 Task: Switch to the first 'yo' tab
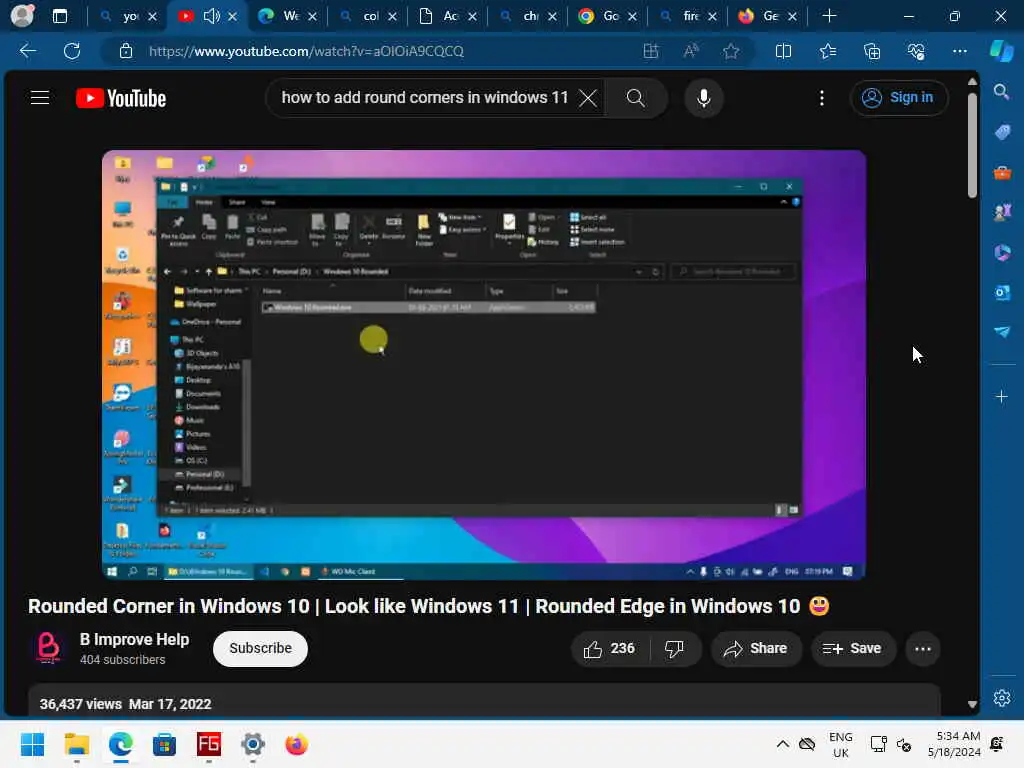121,16
